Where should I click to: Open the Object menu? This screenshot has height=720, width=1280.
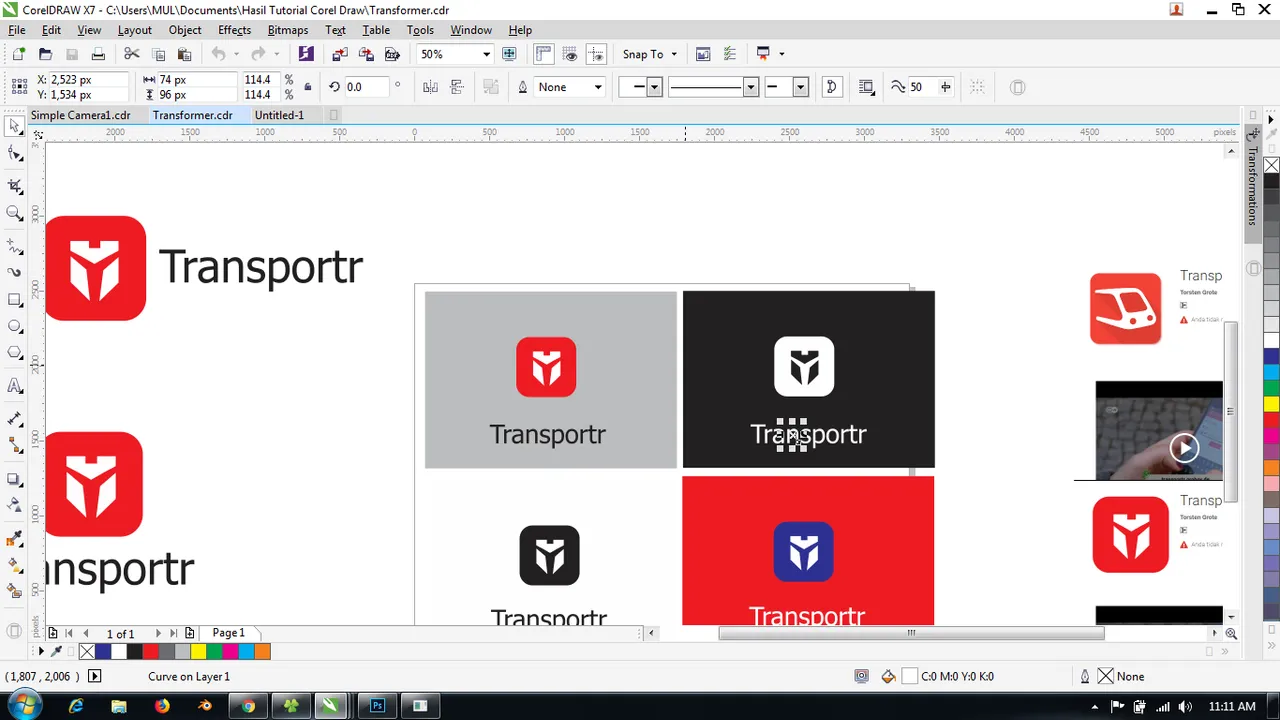(x=185, y=30)
